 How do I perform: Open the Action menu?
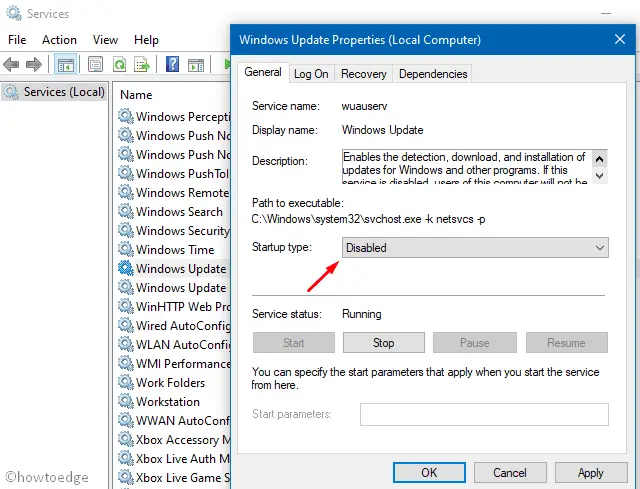click(59, 40)
